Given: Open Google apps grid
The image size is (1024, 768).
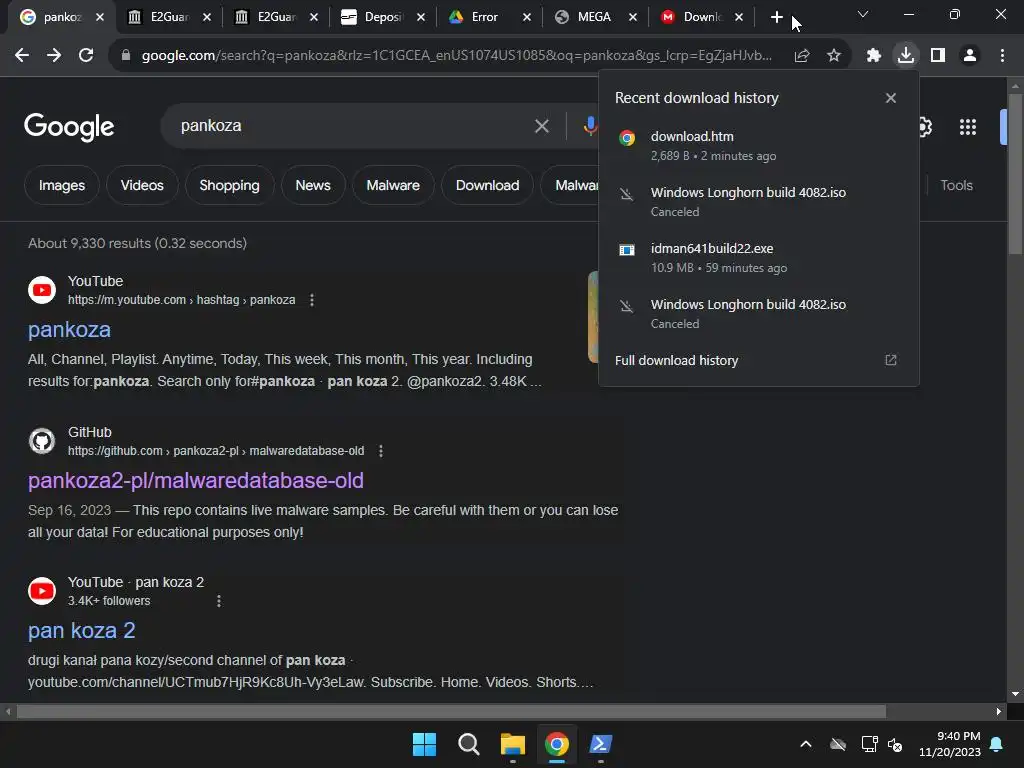Looking at the screenshot, I should coord(968,127).
